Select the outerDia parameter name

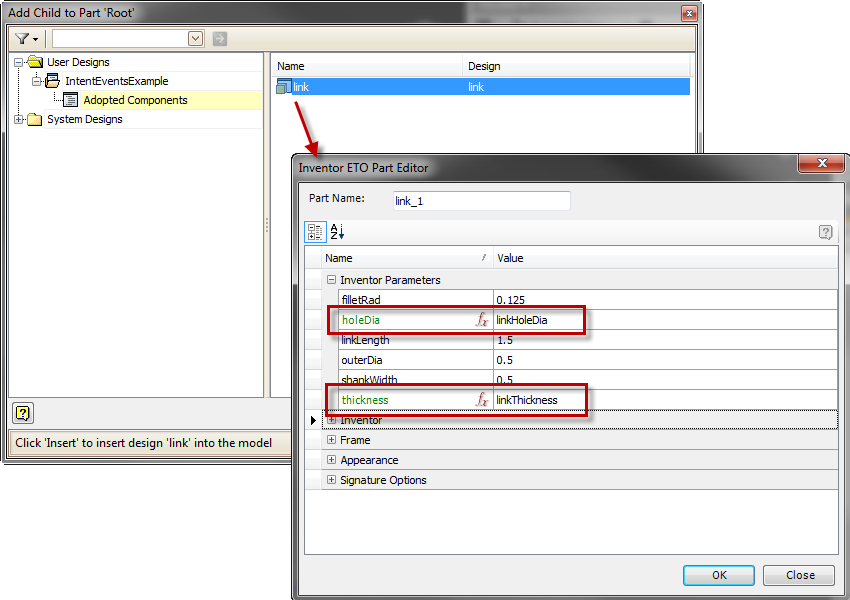[362, 360]
